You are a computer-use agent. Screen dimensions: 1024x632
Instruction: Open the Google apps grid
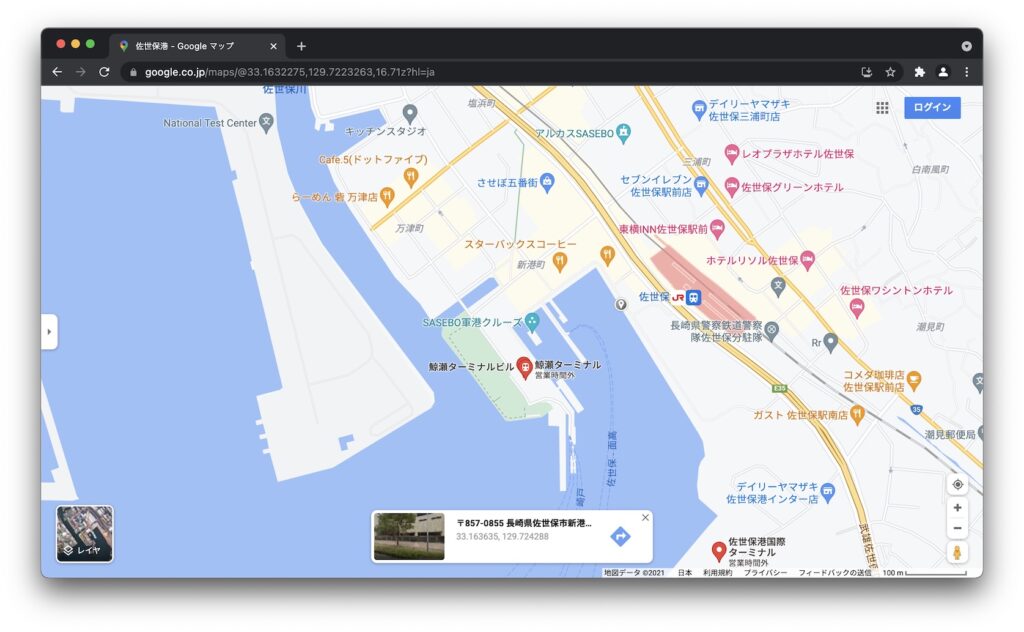click(882, 108)
